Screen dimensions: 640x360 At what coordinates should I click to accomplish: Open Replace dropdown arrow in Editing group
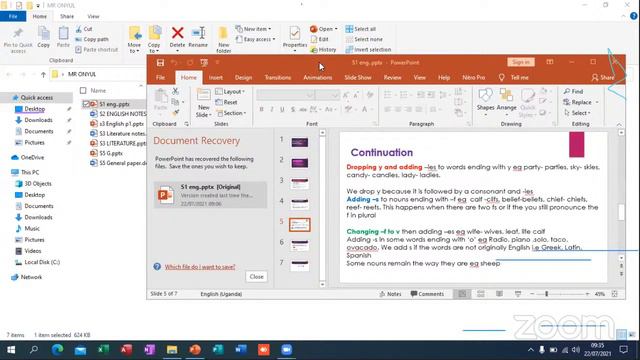point(597,102)
